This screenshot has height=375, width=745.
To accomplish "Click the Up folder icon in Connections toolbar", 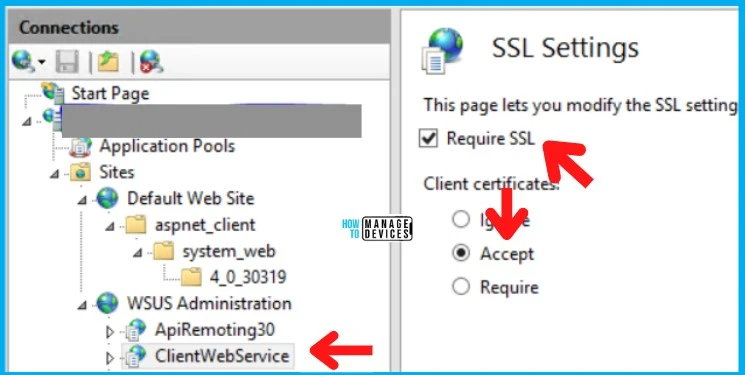I will (x=108, y=62).
